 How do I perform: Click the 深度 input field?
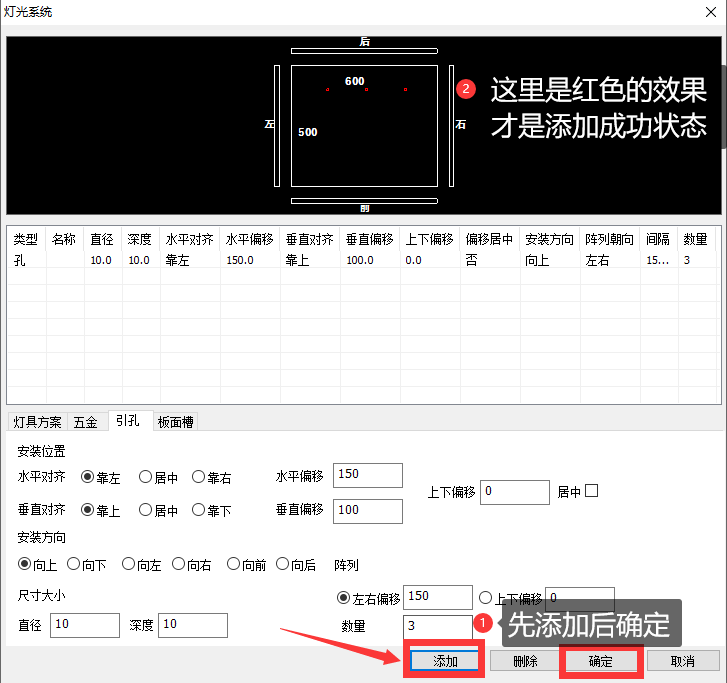coord(193,625)
